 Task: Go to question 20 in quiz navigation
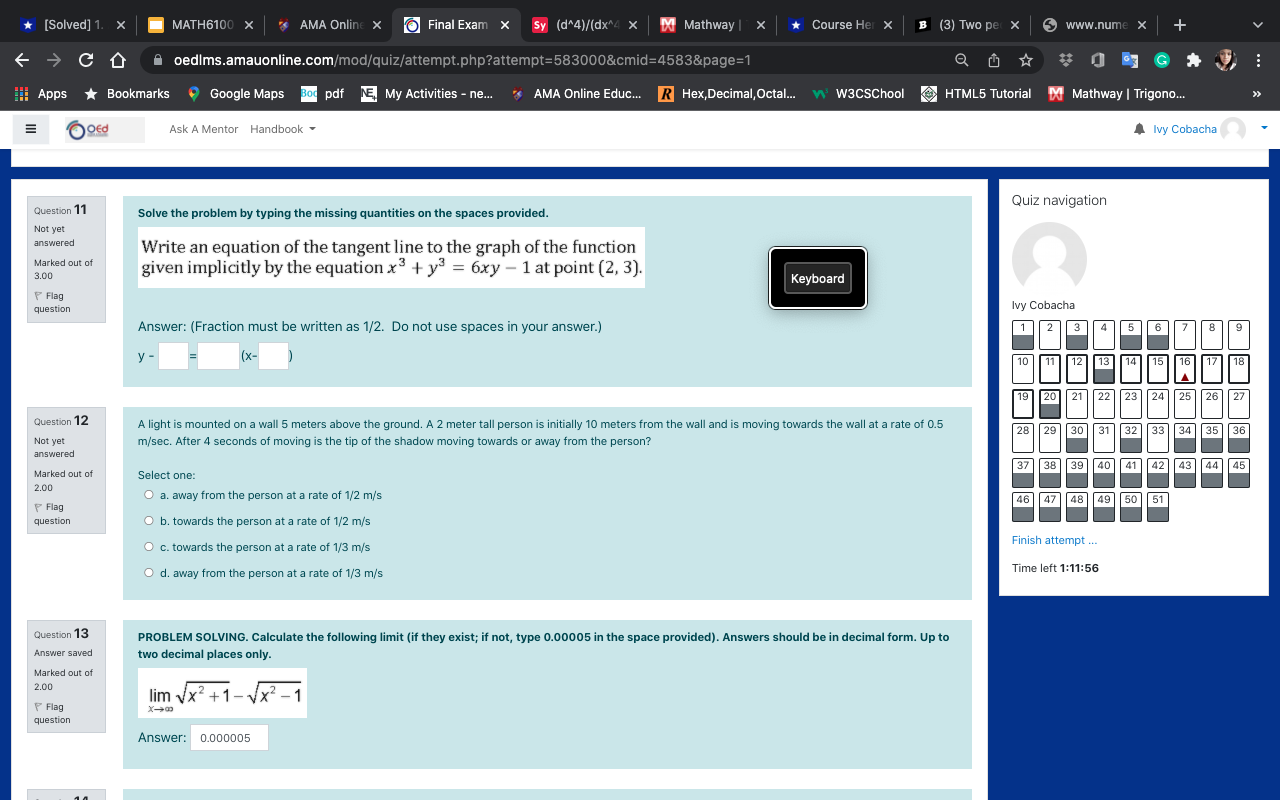(x=1050, y=403)
